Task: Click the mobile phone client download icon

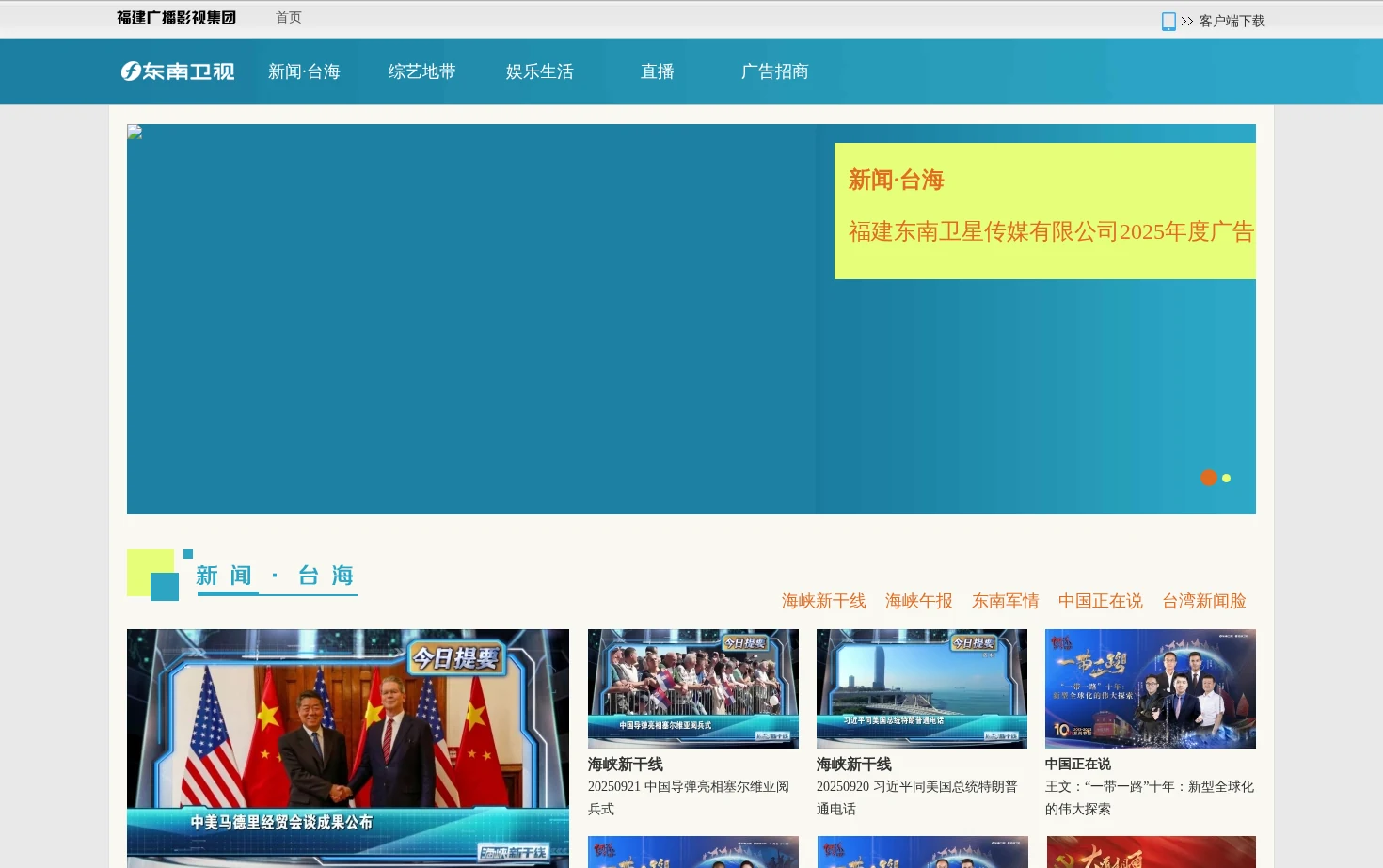Action: (x=1168, y=22)
